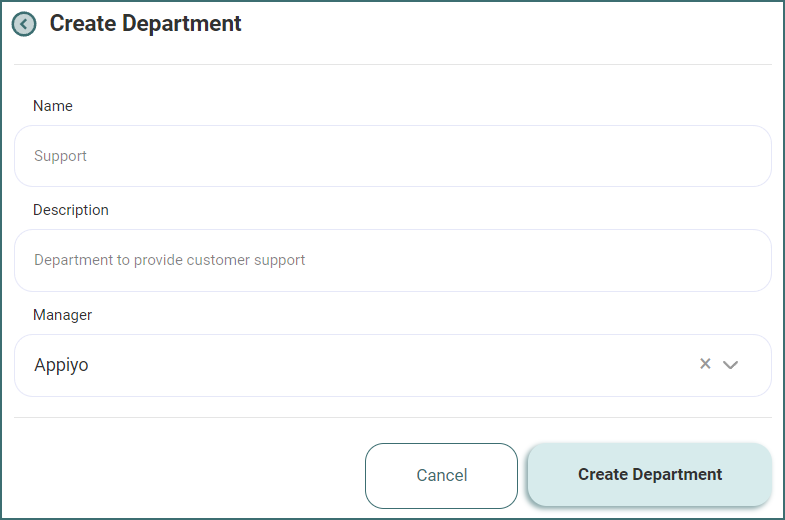Expand the Manager dropdown chevron
The height and width of the screenshot is (520, 785).
(730, 365)
